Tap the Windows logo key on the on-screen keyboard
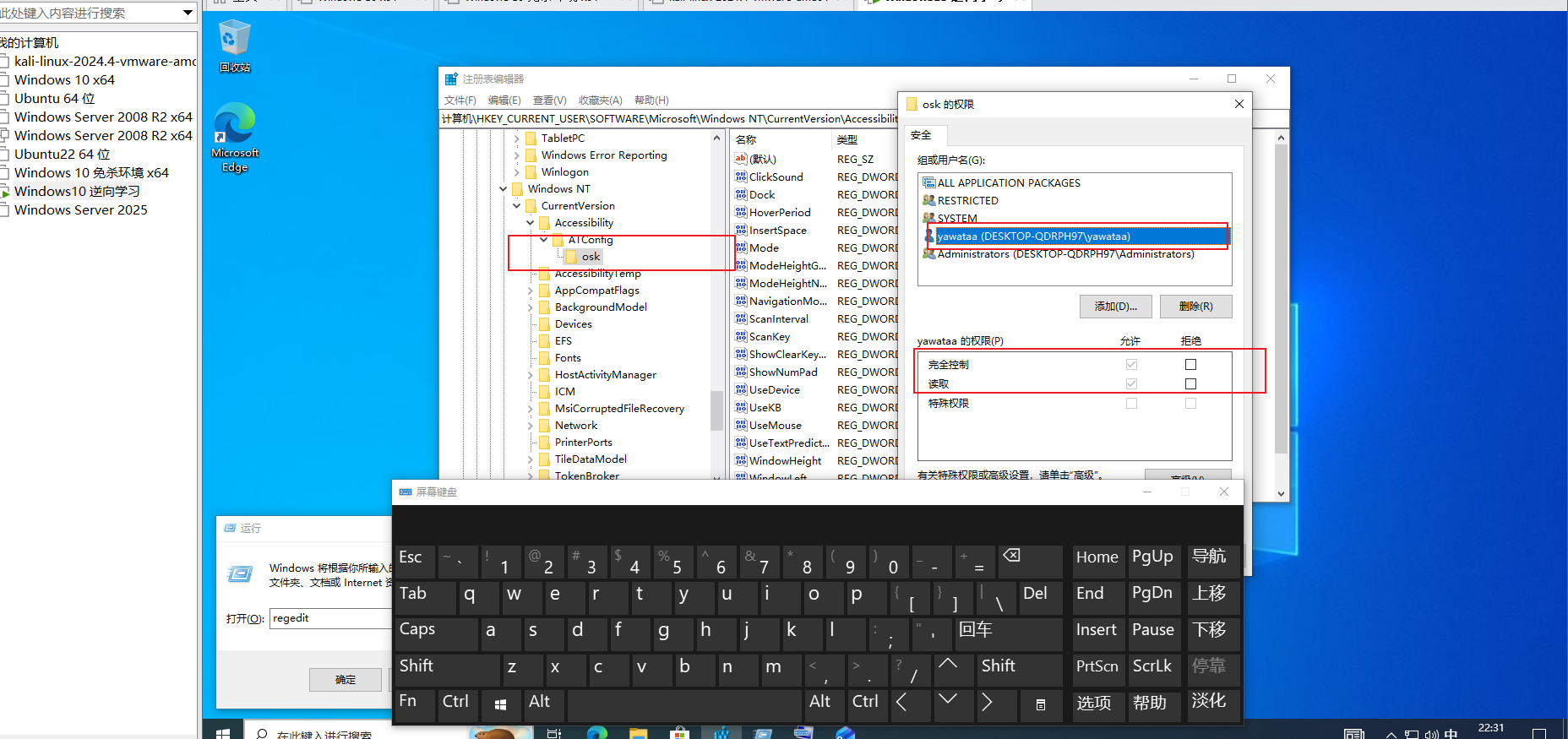1568x739 pixels. (x=500, y=705)
